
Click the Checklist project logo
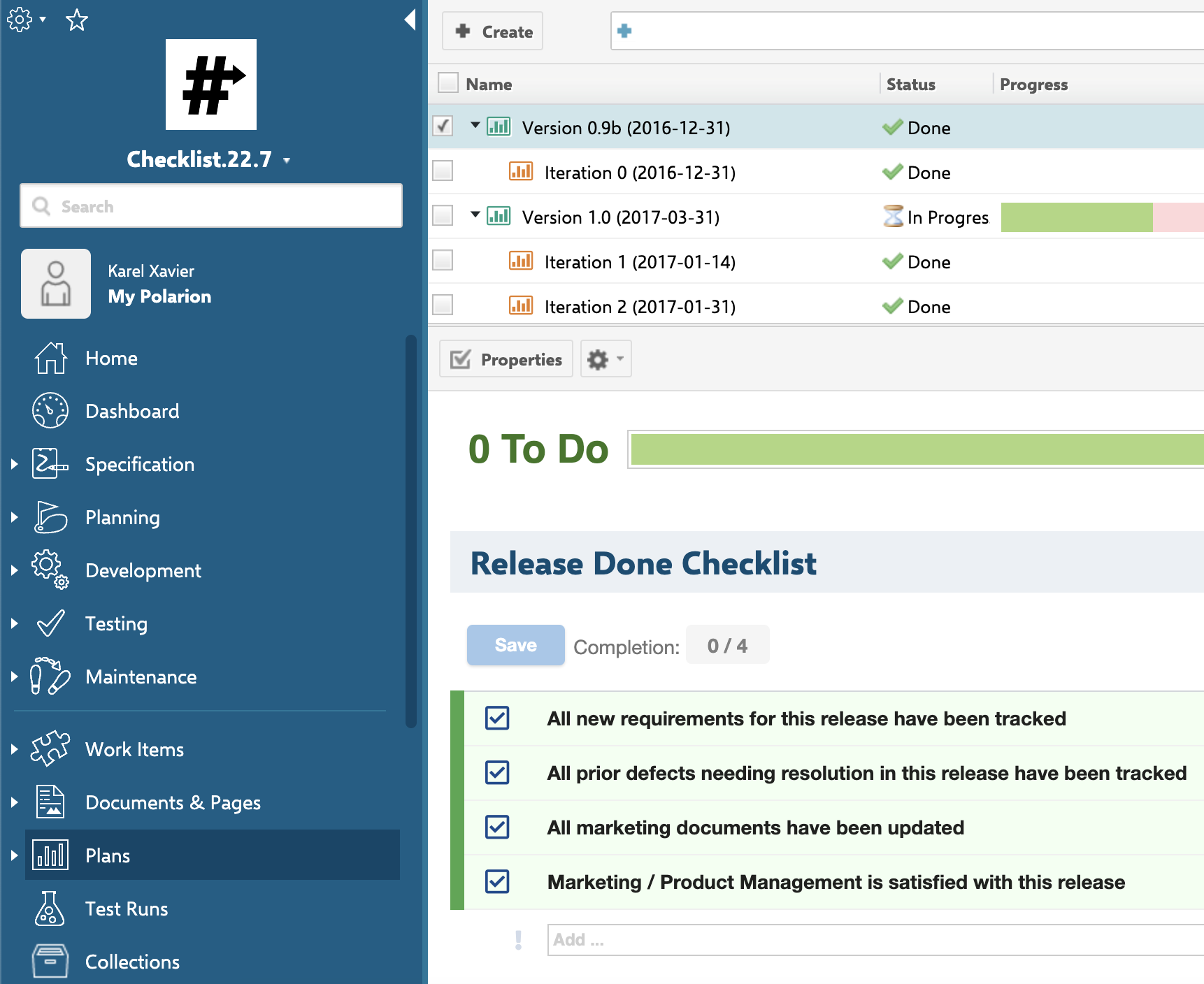[x=211, y=85]
